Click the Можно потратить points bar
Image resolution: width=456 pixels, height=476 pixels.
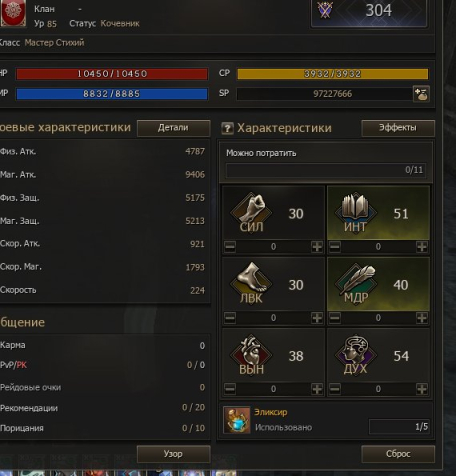tap(326, 170)
